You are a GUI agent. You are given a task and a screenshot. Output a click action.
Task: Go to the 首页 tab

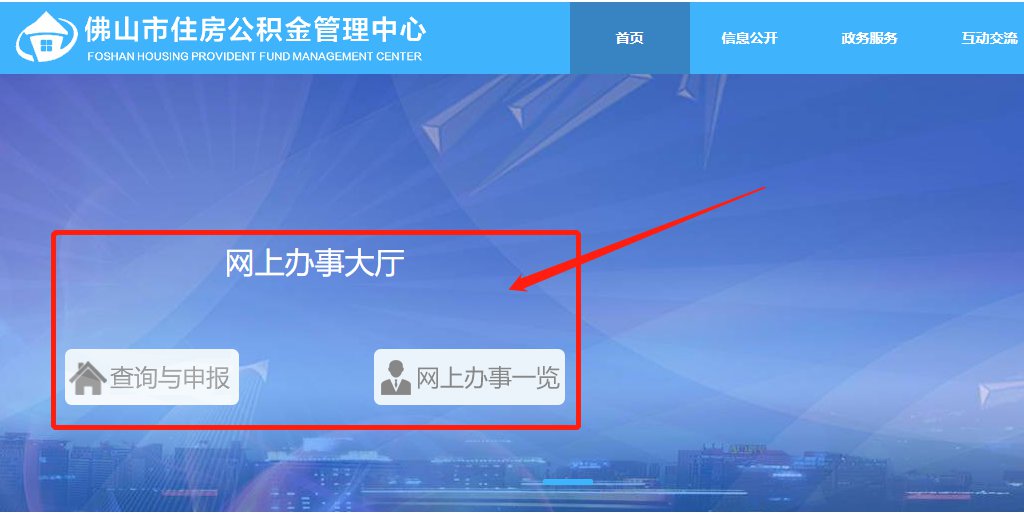[x=630, y=38]
